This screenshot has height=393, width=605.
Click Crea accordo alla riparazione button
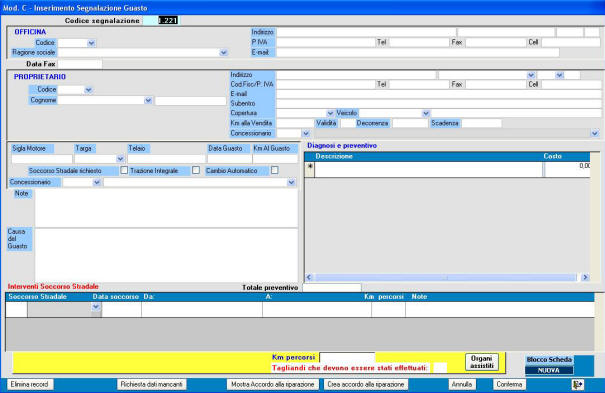pyautogui.click(x=366, y=385)
